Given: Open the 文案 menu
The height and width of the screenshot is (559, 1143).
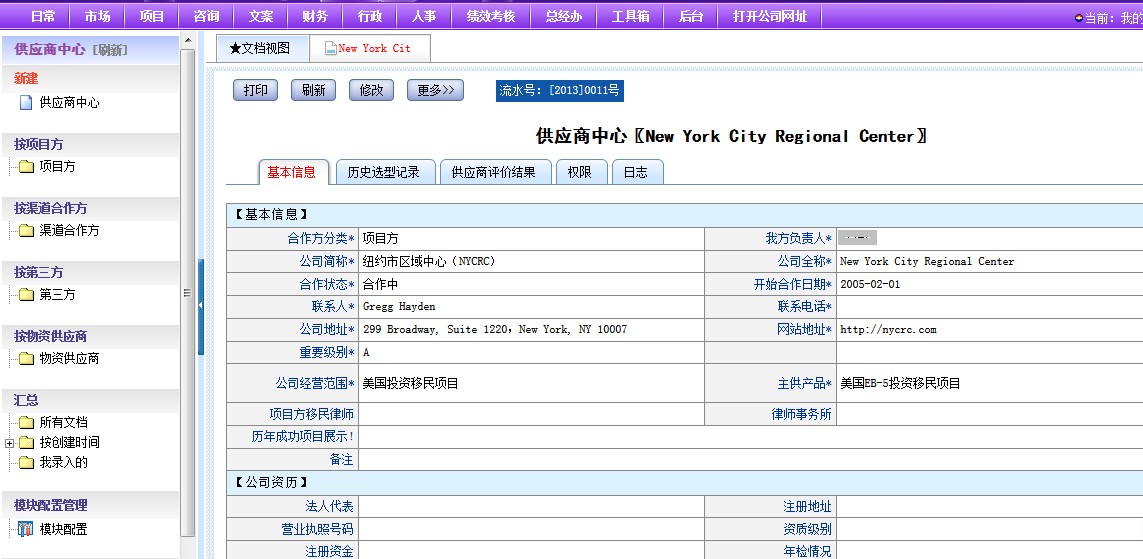Looking at the screenshot, I should pos(261,16).
